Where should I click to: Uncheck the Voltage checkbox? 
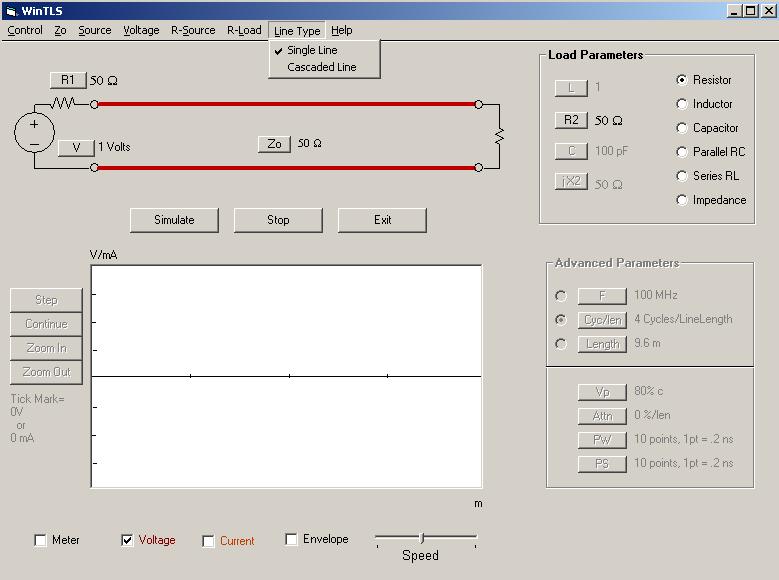(127, 540)
